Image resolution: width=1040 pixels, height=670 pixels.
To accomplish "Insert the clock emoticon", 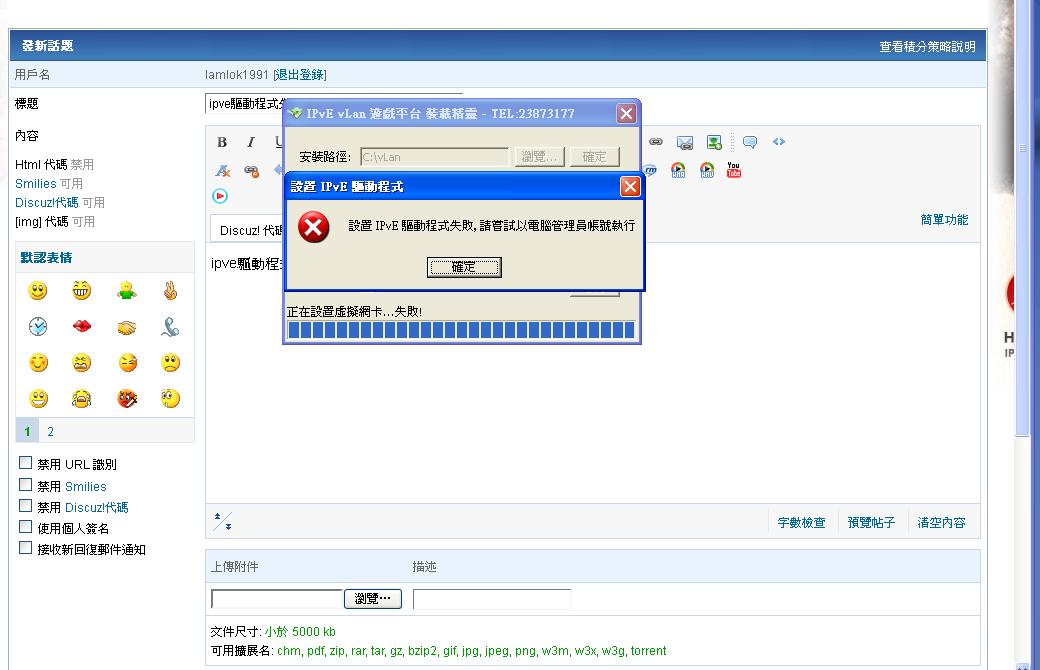I will (38, 326).
